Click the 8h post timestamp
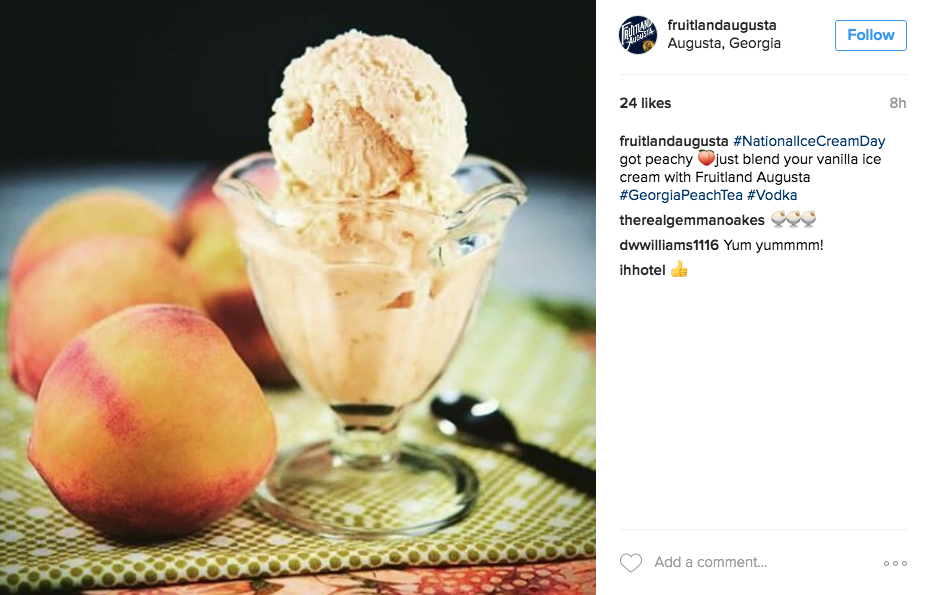This screenshot has width=928, height=595. (897, 103)
